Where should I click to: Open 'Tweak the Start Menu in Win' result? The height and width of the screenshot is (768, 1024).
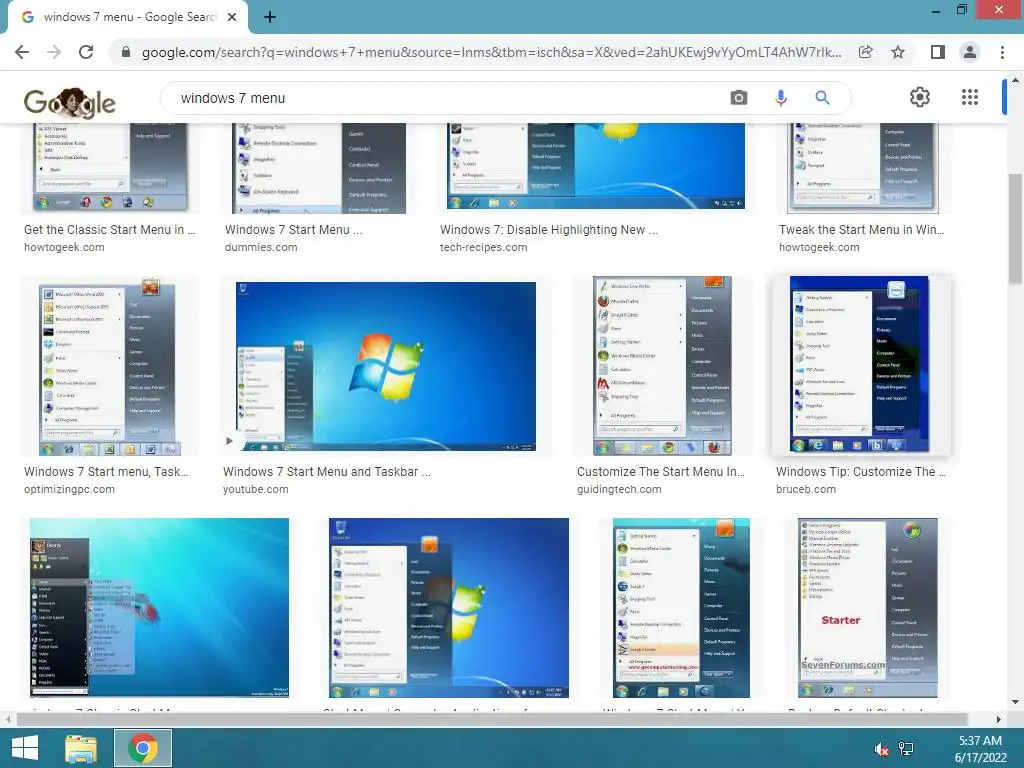[x=861, y=230]
